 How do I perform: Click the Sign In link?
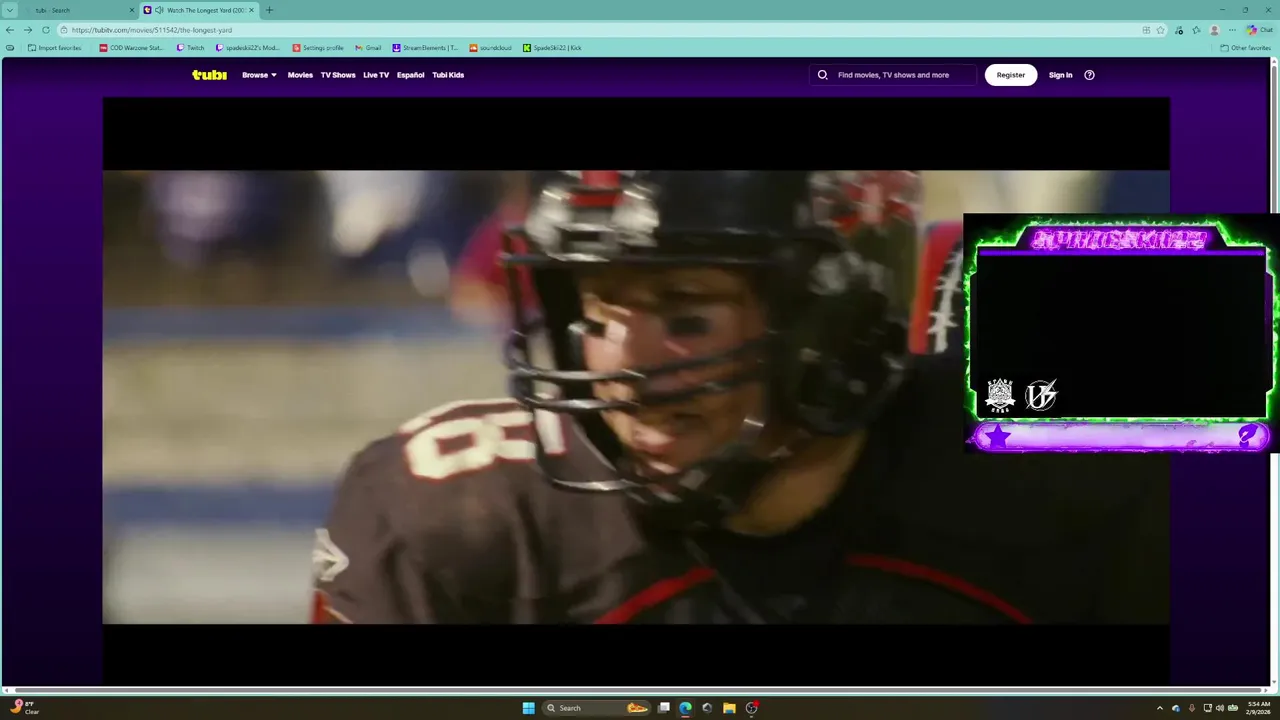coord(1060,75)
